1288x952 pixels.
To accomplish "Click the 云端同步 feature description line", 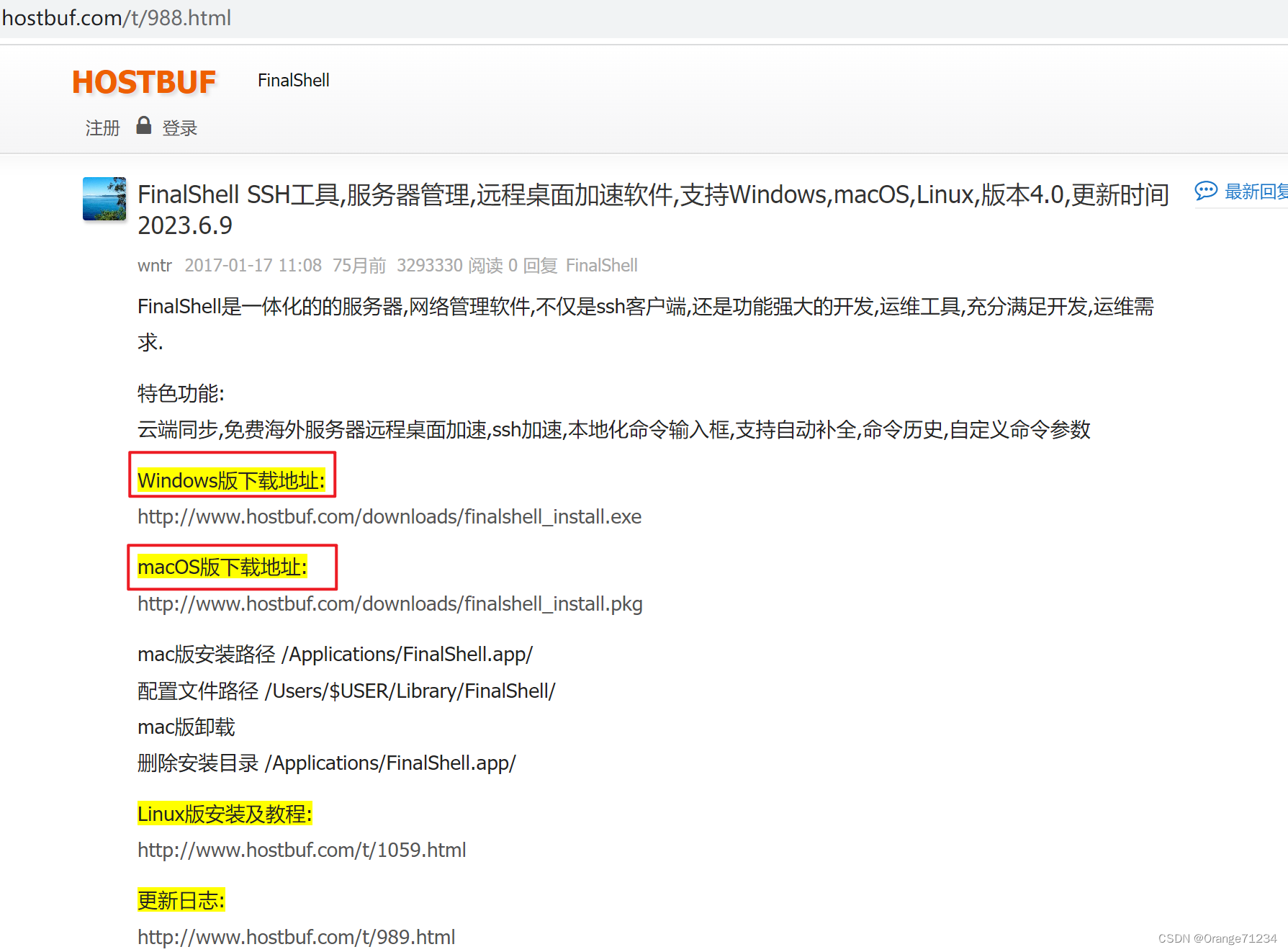I will [x=614, y=430].
